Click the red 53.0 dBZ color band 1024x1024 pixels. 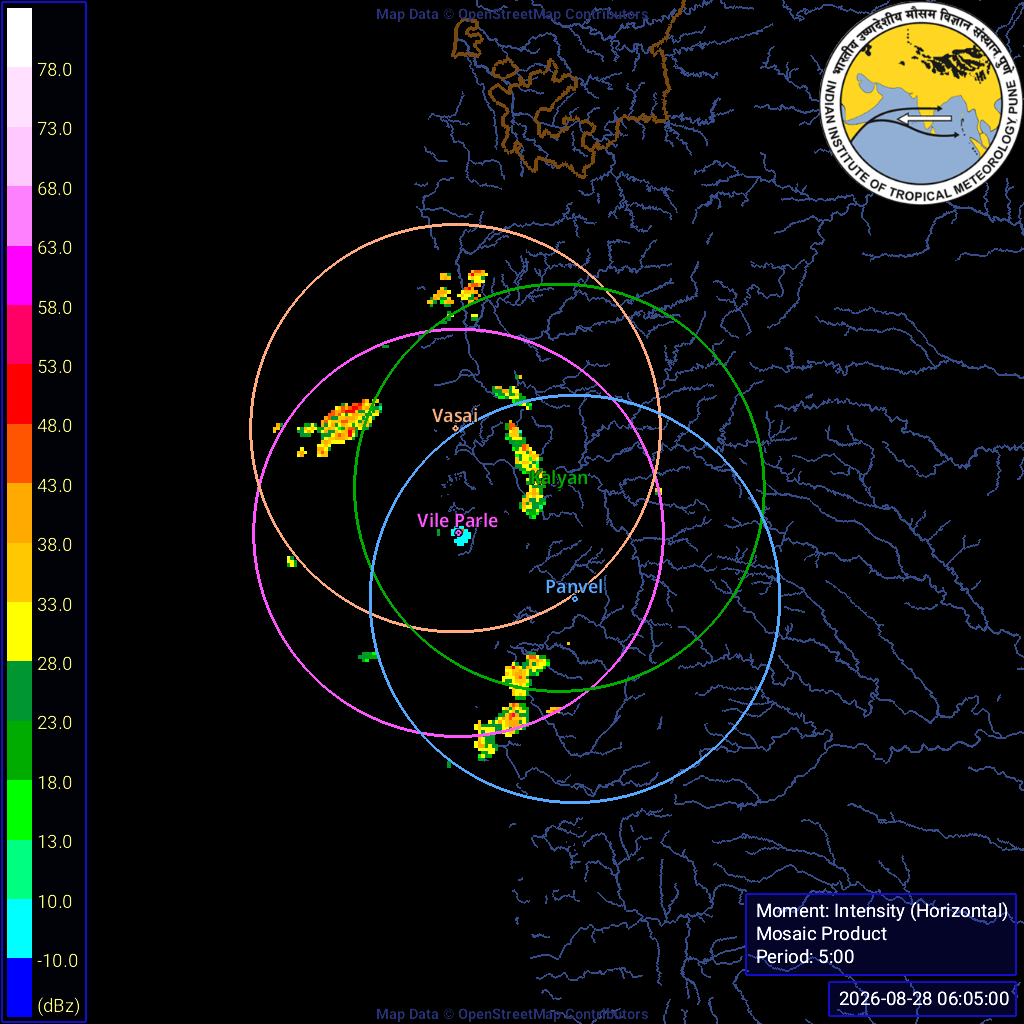(20, 394)
